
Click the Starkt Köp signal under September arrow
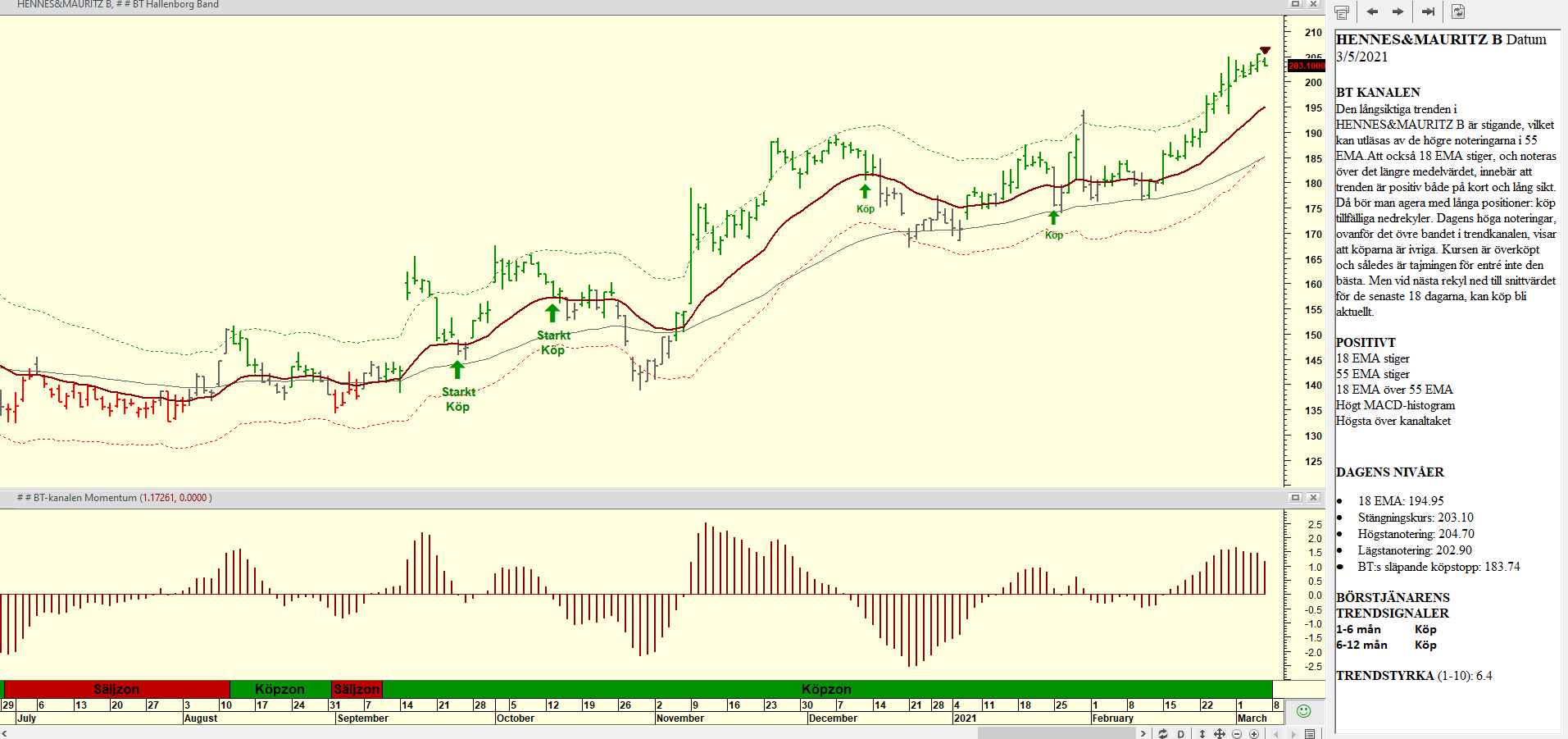point(458,399)
